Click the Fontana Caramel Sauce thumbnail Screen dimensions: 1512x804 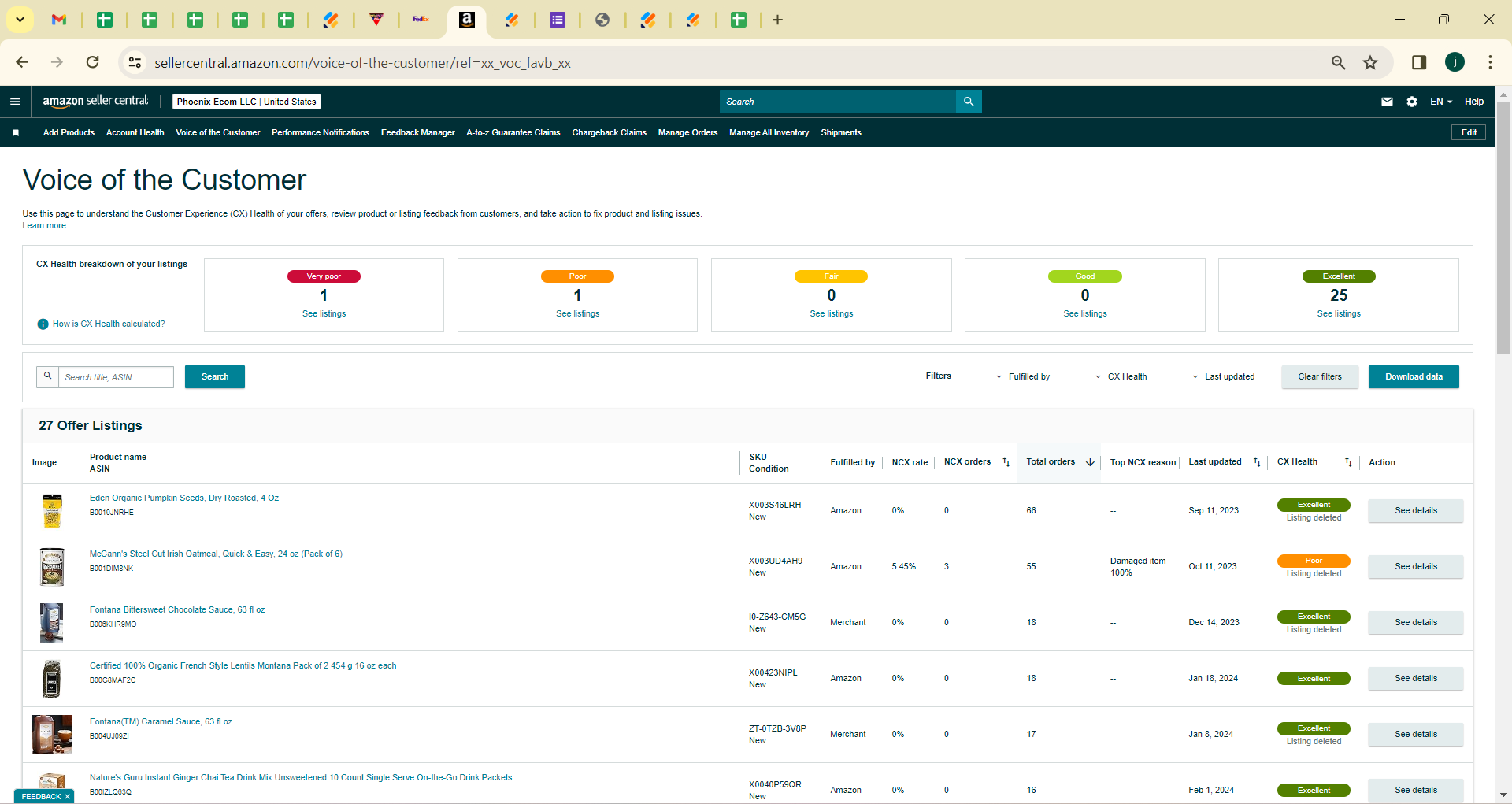[x=52, y=735]
